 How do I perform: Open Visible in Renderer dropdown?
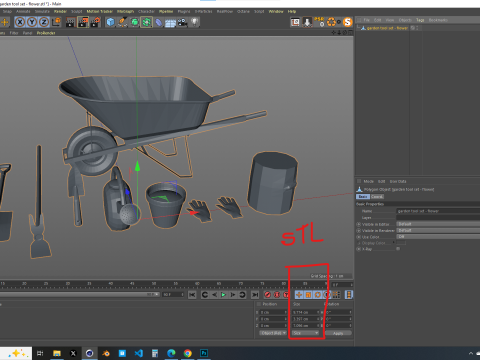pos(438,230)
